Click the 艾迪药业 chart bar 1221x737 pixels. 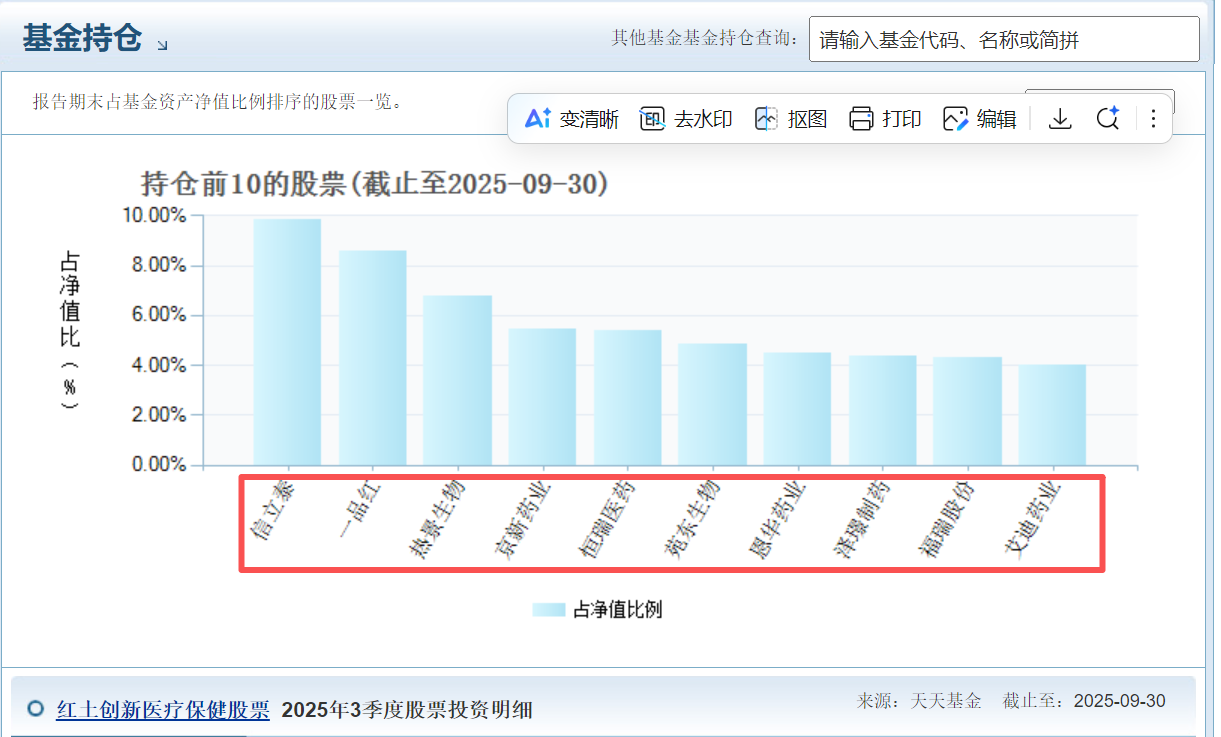click(1053, 415)
